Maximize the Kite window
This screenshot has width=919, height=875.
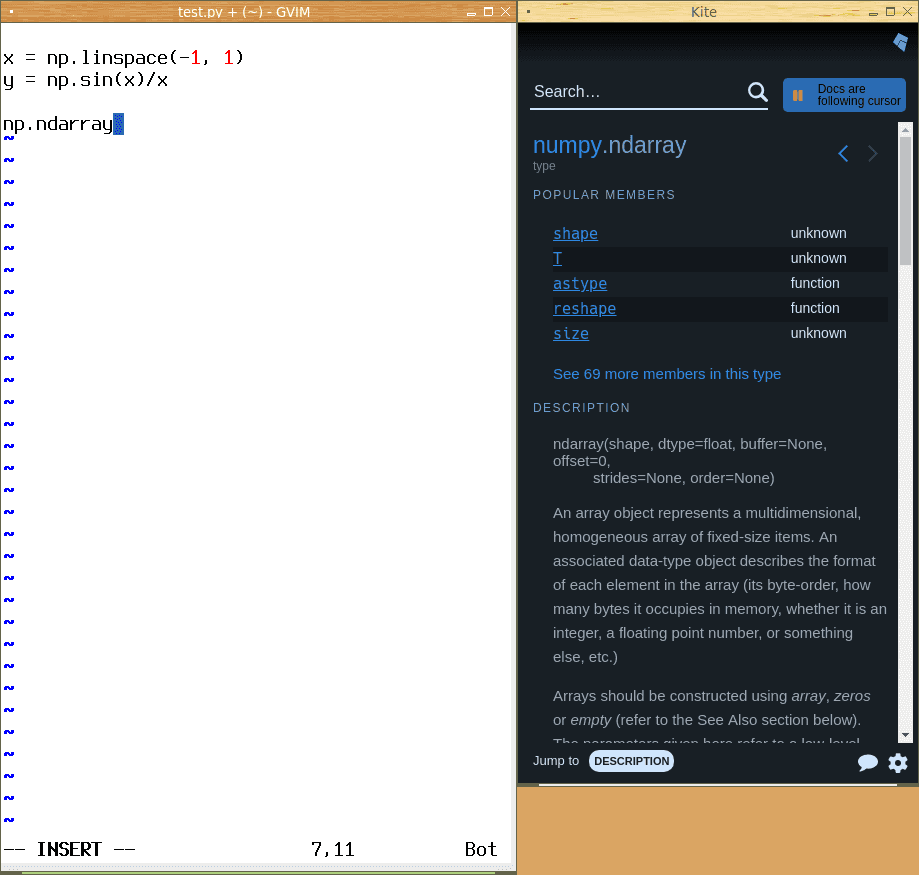[x=890, y=12]
